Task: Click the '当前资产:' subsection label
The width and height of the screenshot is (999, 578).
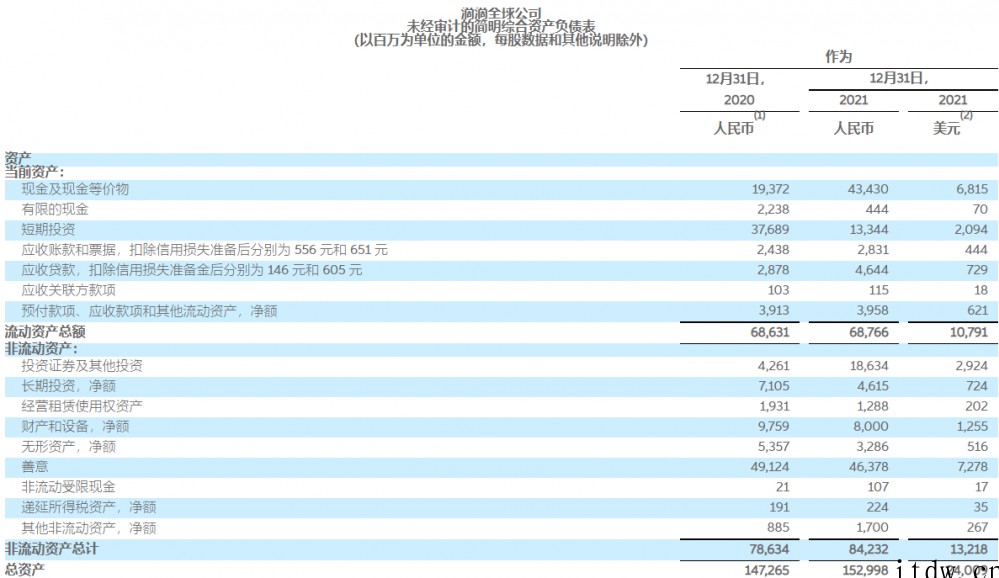Action: point(34,172)
